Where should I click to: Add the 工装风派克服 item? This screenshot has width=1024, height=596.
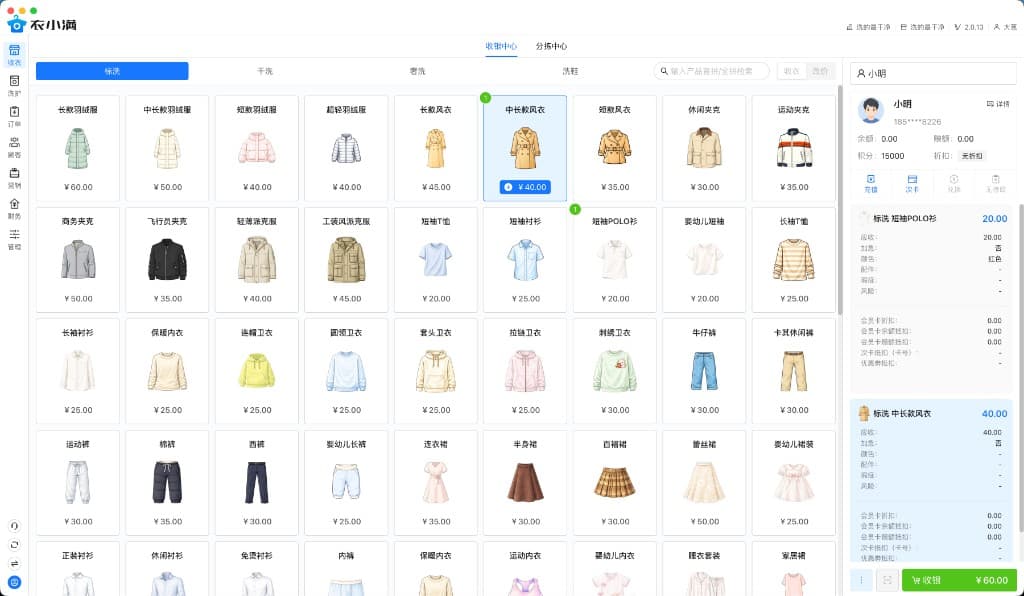(x=346, y=260)
